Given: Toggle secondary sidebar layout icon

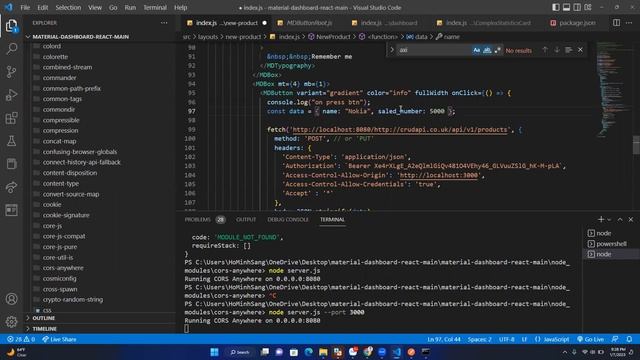Looking at the screenshot, I should pos(577,7).
